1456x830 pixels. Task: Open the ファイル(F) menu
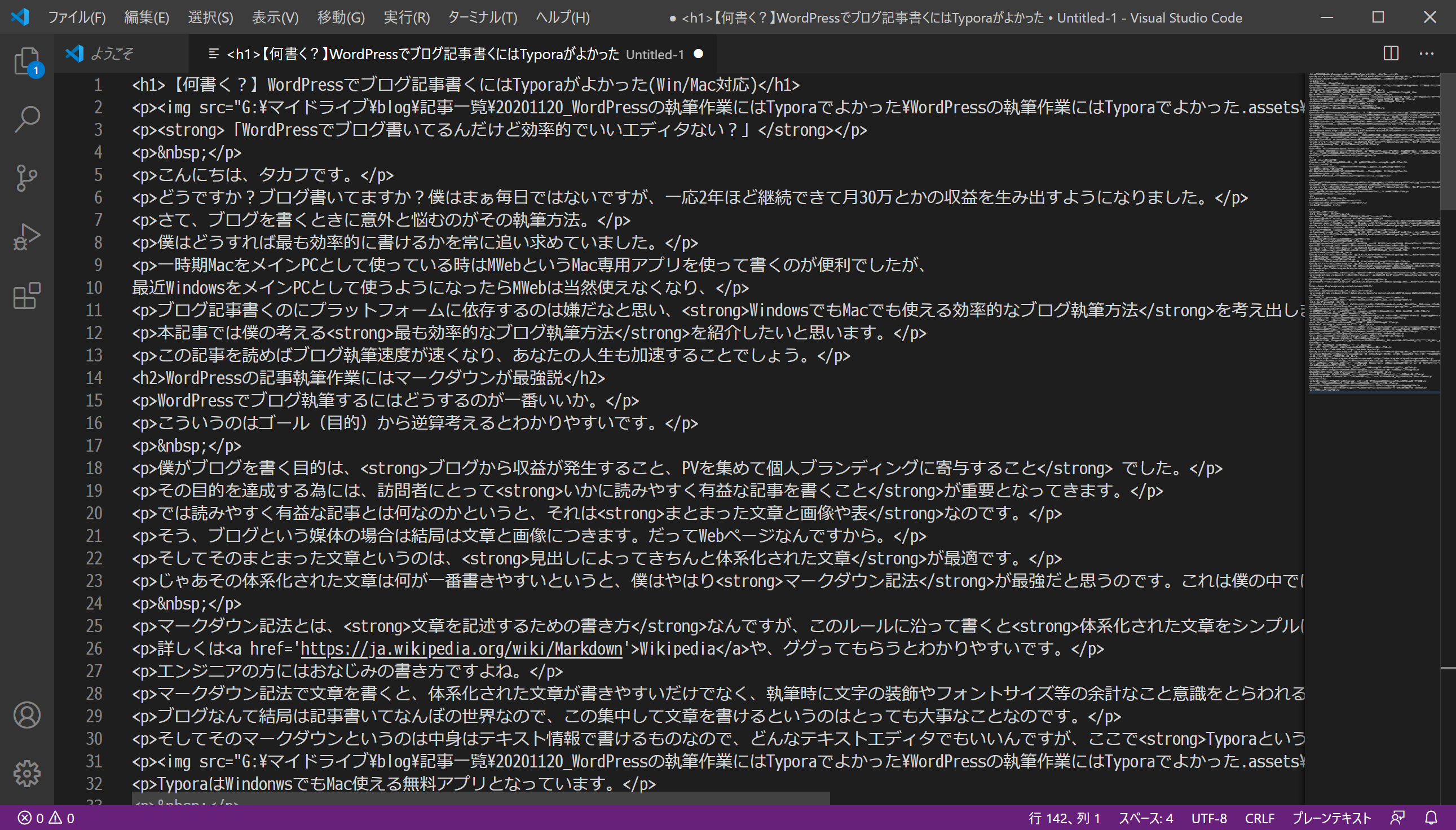76,17
